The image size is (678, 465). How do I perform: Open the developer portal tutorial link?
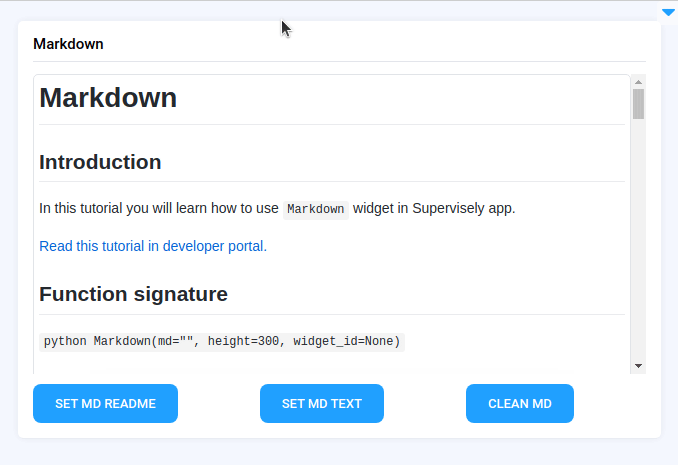coord(153,246)
